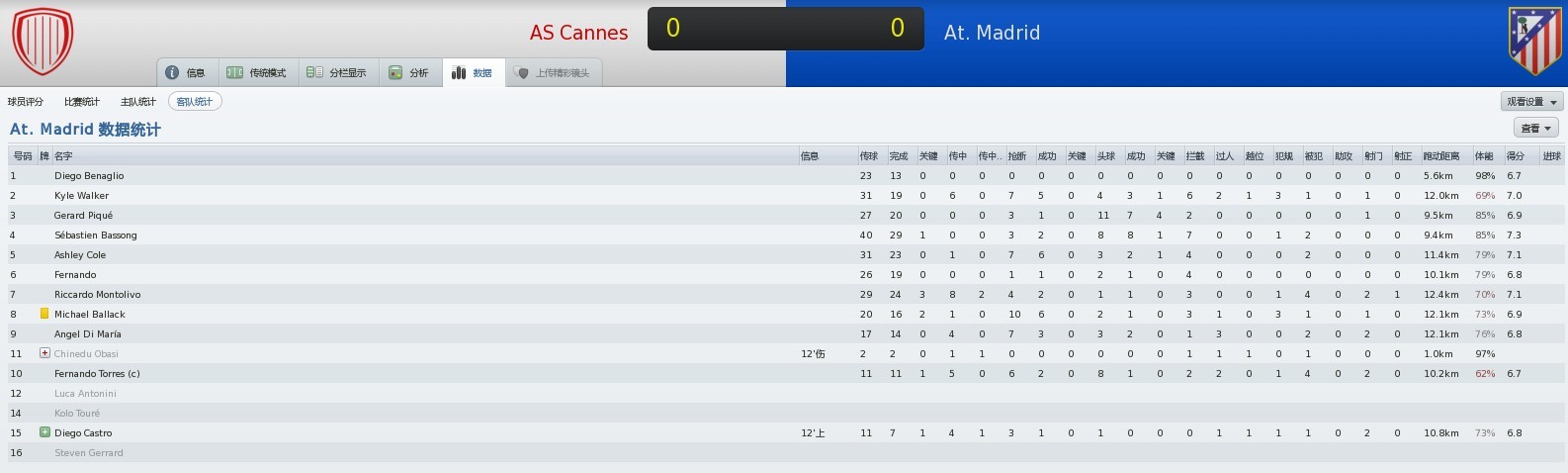Select the 主队统计 home stats option

[138, 101]
